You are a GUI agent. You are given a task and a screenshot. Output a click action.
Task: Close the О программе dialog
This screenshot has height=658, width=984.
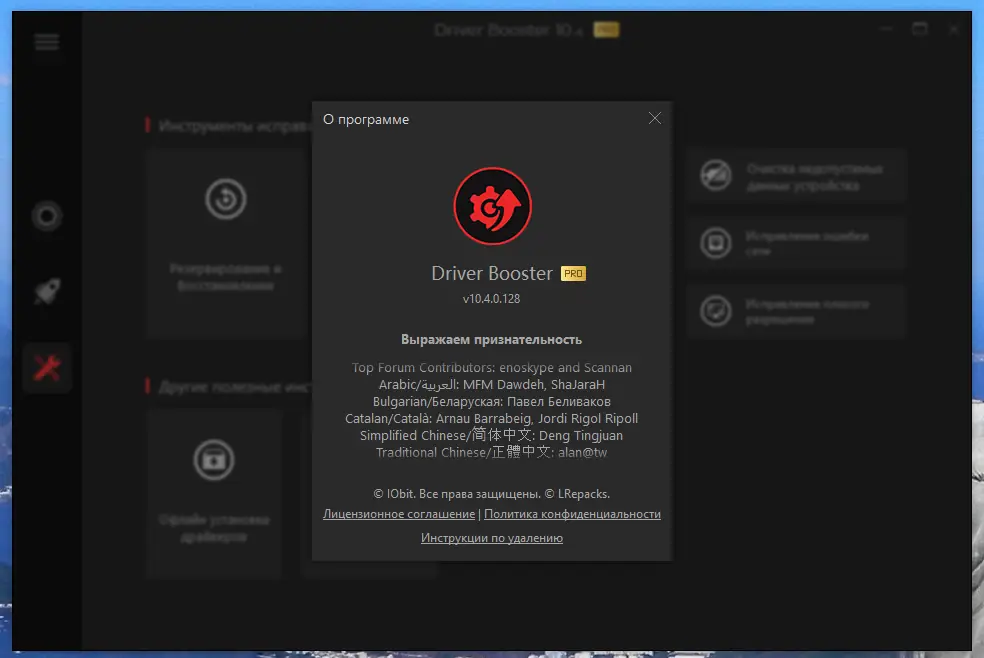coord(655,118)
